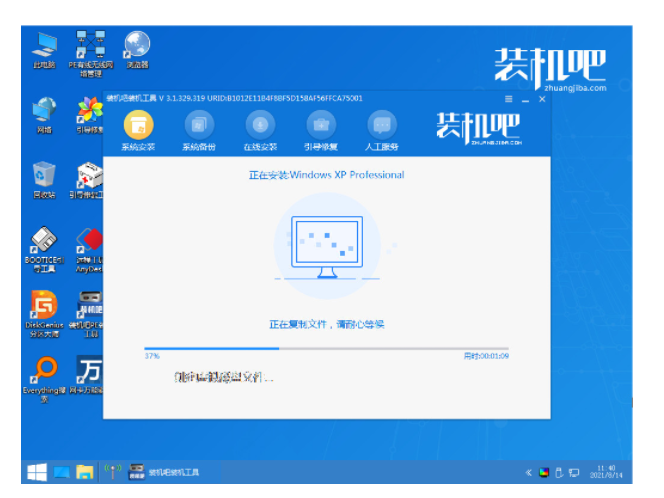
Task: Click the USB device tray icon
Action: [559, 473]
